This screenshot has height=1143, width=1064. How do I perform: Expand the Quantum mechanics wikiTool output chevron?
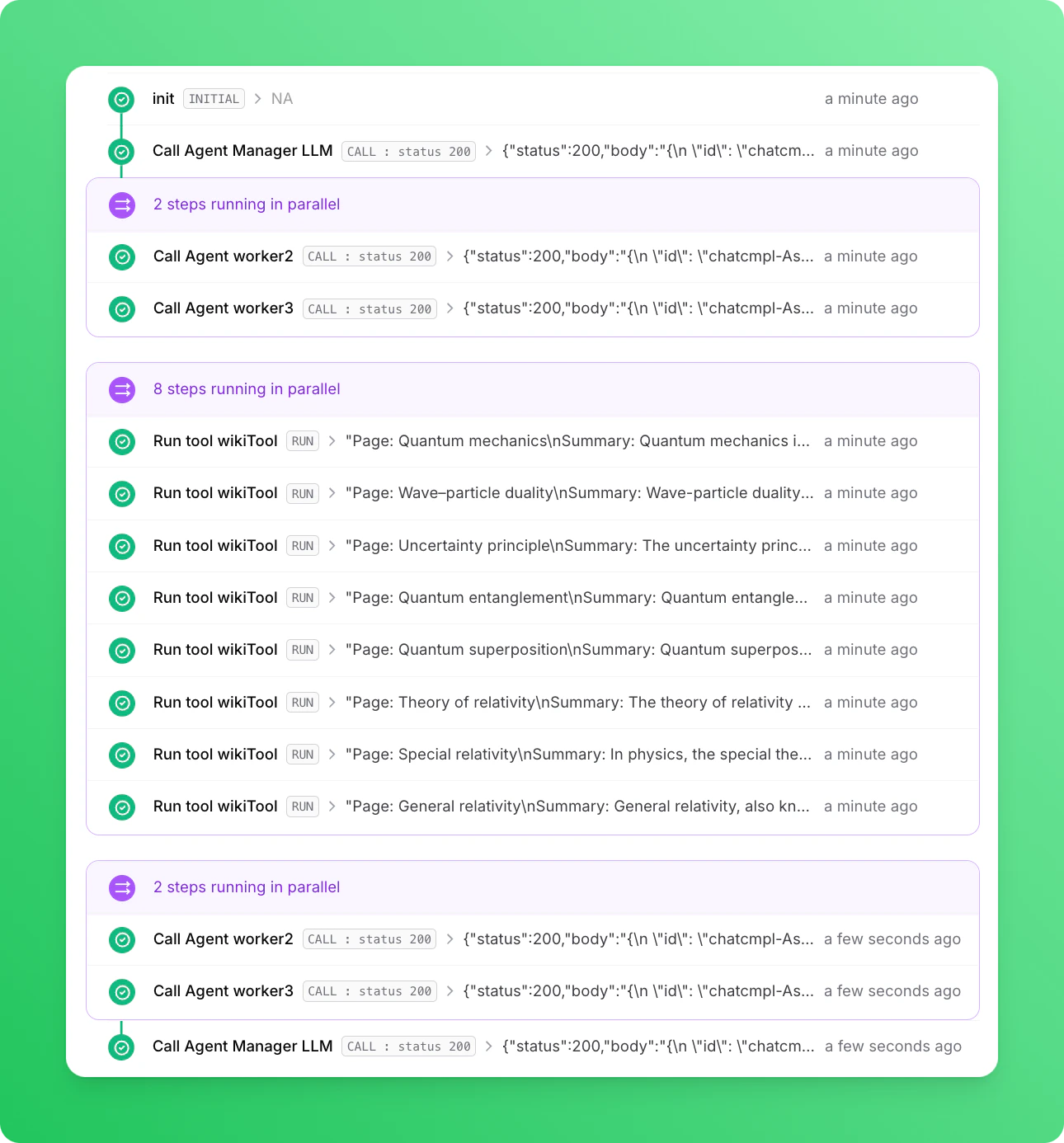click(x=332, y=441)
